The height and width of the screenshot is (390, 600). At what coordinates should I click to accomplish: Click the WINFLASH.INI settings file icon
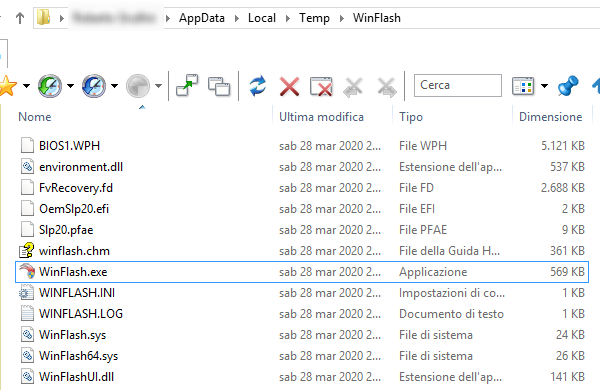tap(27, 292)
